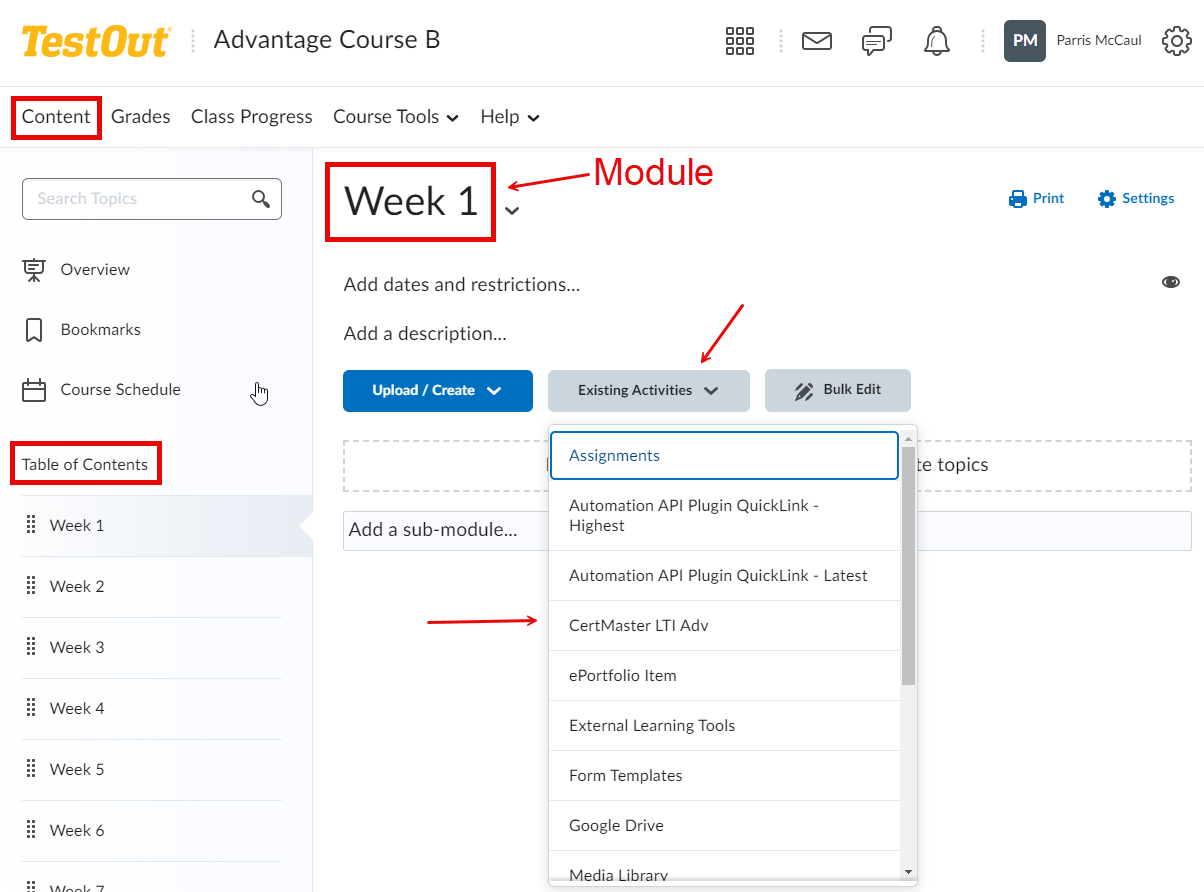Open the email envelope icon
This screenshot has height=892, width=1204.
[816, 41]
